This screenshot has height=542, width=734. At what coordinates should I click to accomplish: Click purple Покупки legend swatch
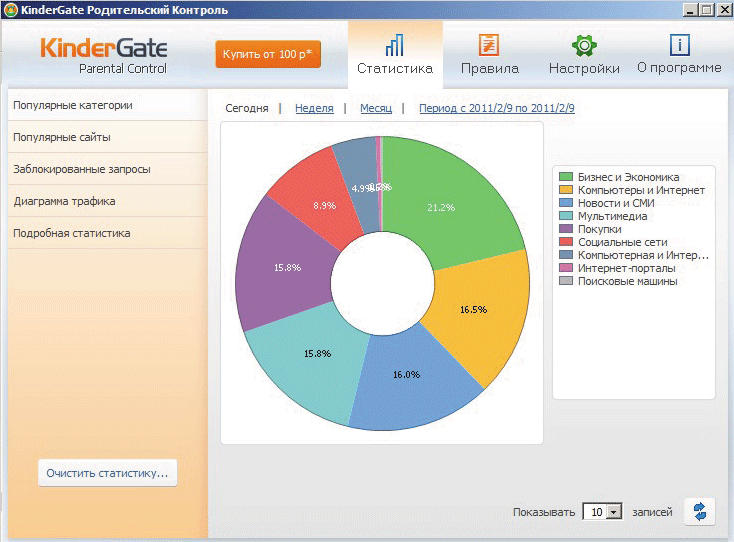click(x=566, y=228)
